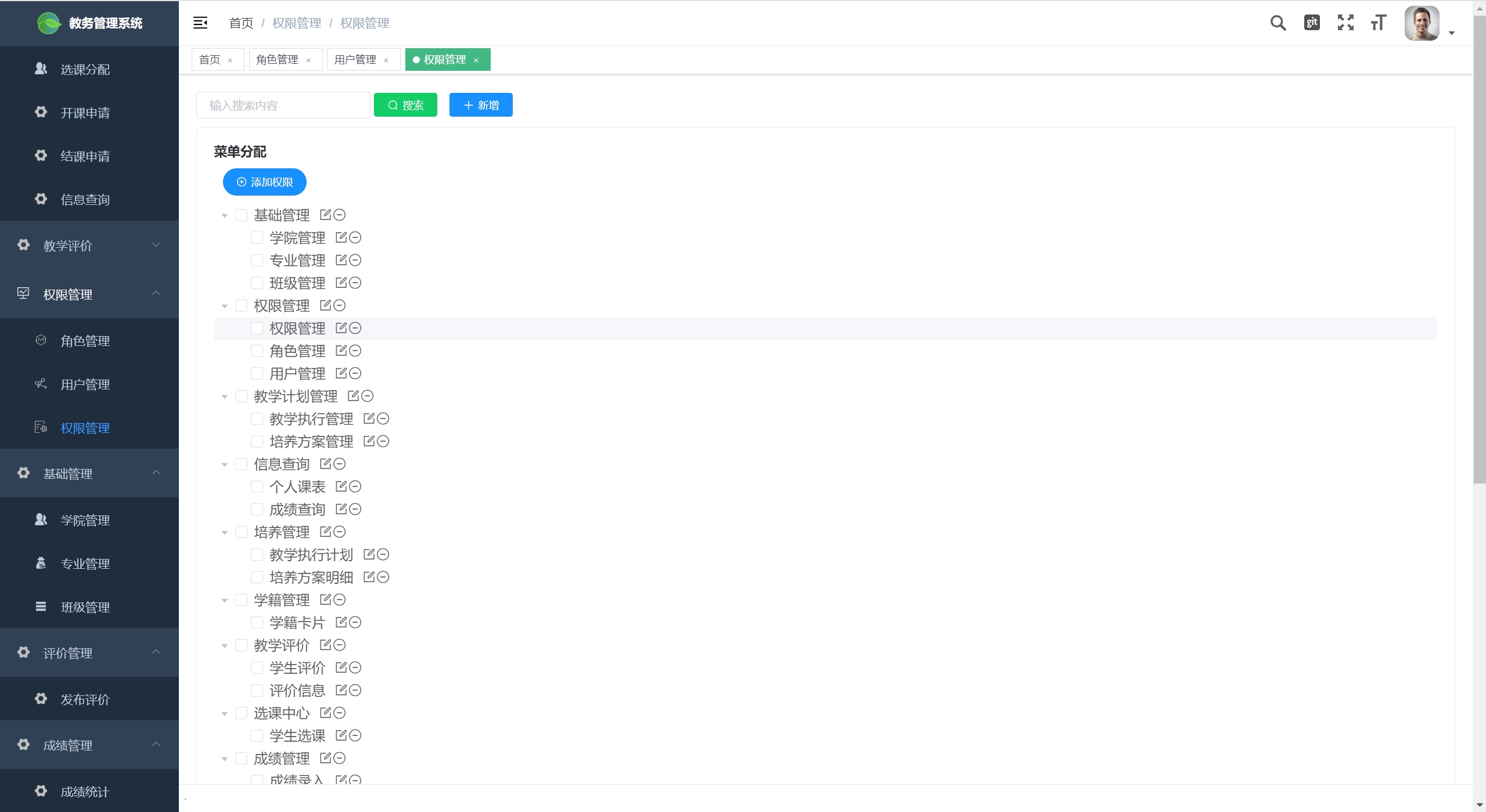Click delete icon beside 个人课表
Viewport: 1486px width, 812px height.
coord(355,486)
